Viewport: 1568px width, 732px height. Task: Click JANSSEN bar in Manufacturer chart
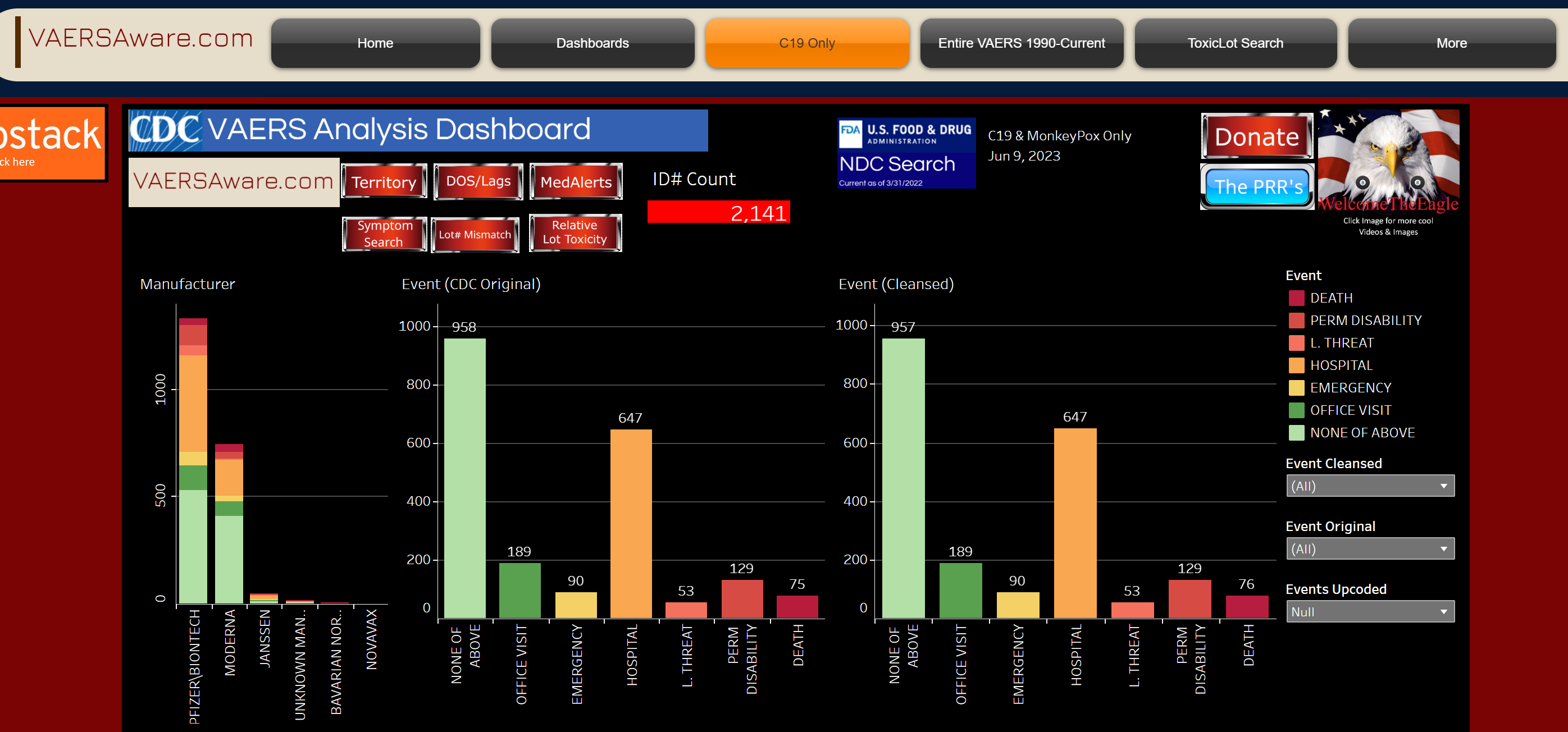pyautogui.click(x=264, y=599)
